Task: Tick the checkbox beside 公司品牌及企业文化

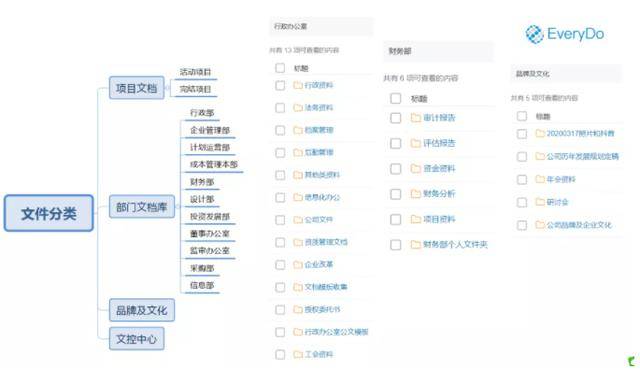Action: point(522,225)
